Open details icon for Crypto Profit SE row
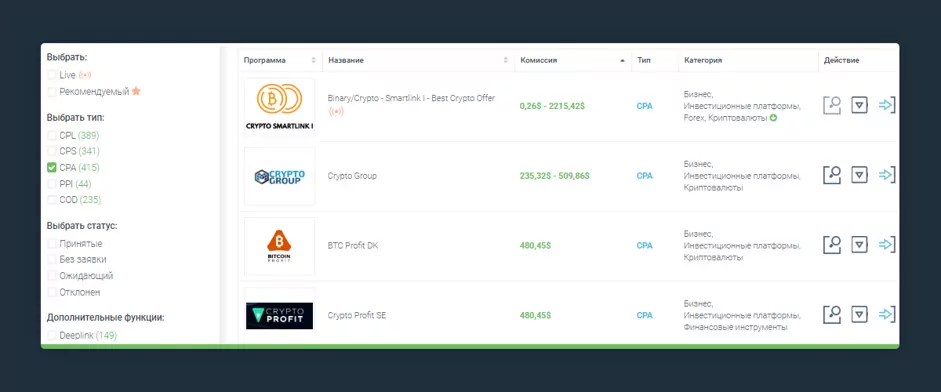Viewport: 941px width, 392px height. [x=832, y=314]
